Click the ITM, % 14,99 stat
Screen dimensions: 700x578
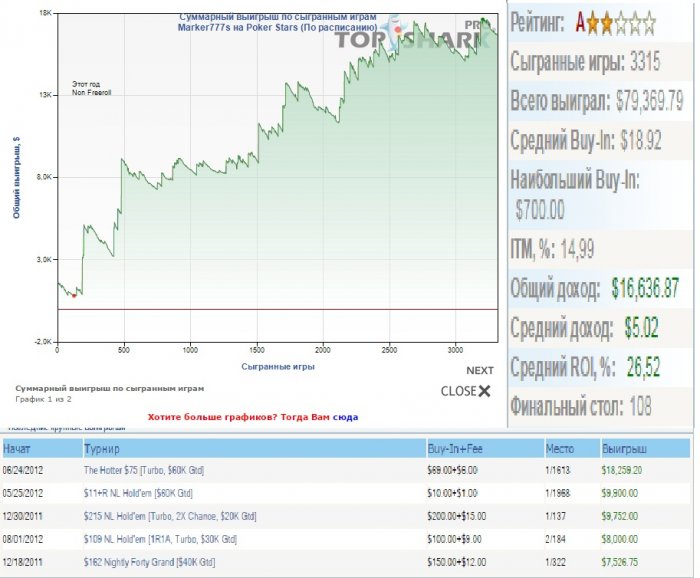tap(552, 249)
